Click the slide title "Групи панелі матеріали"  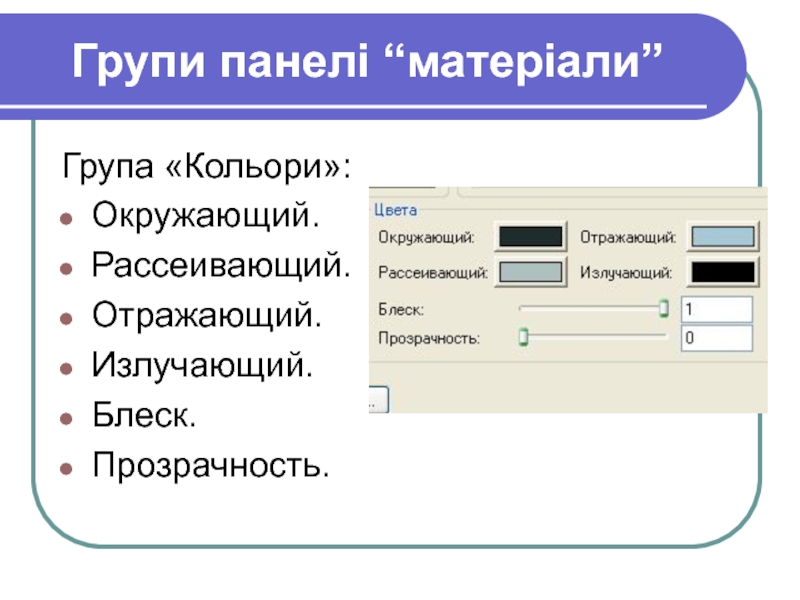(x=368, y=66)
